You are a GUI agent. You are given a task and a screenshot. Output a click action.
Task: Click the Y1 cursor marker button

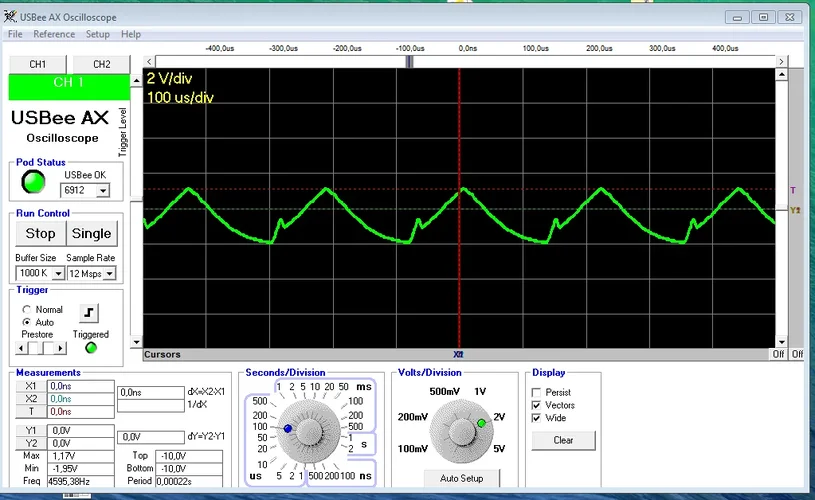30,430
